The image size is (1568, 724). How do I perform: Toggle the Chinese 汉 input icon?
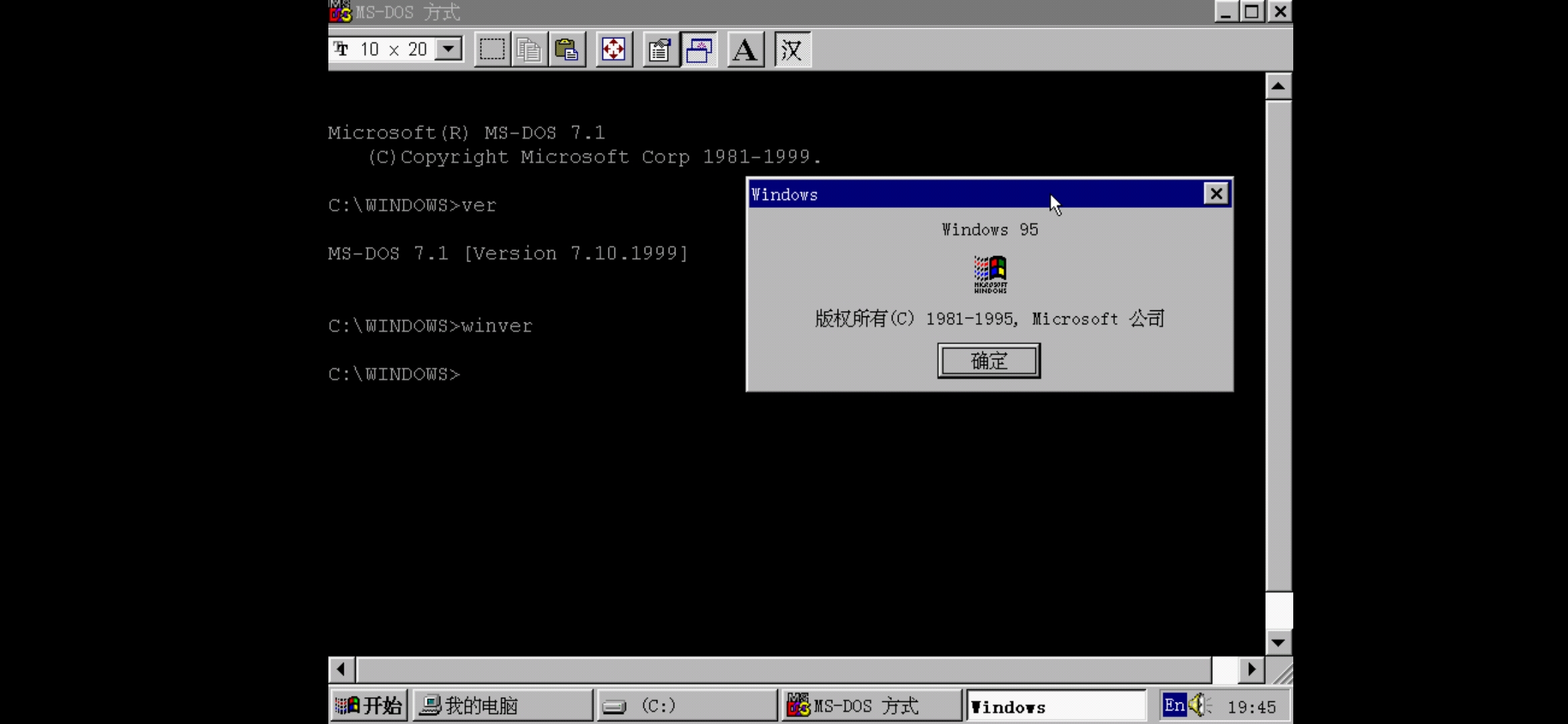tap(792, 50)
